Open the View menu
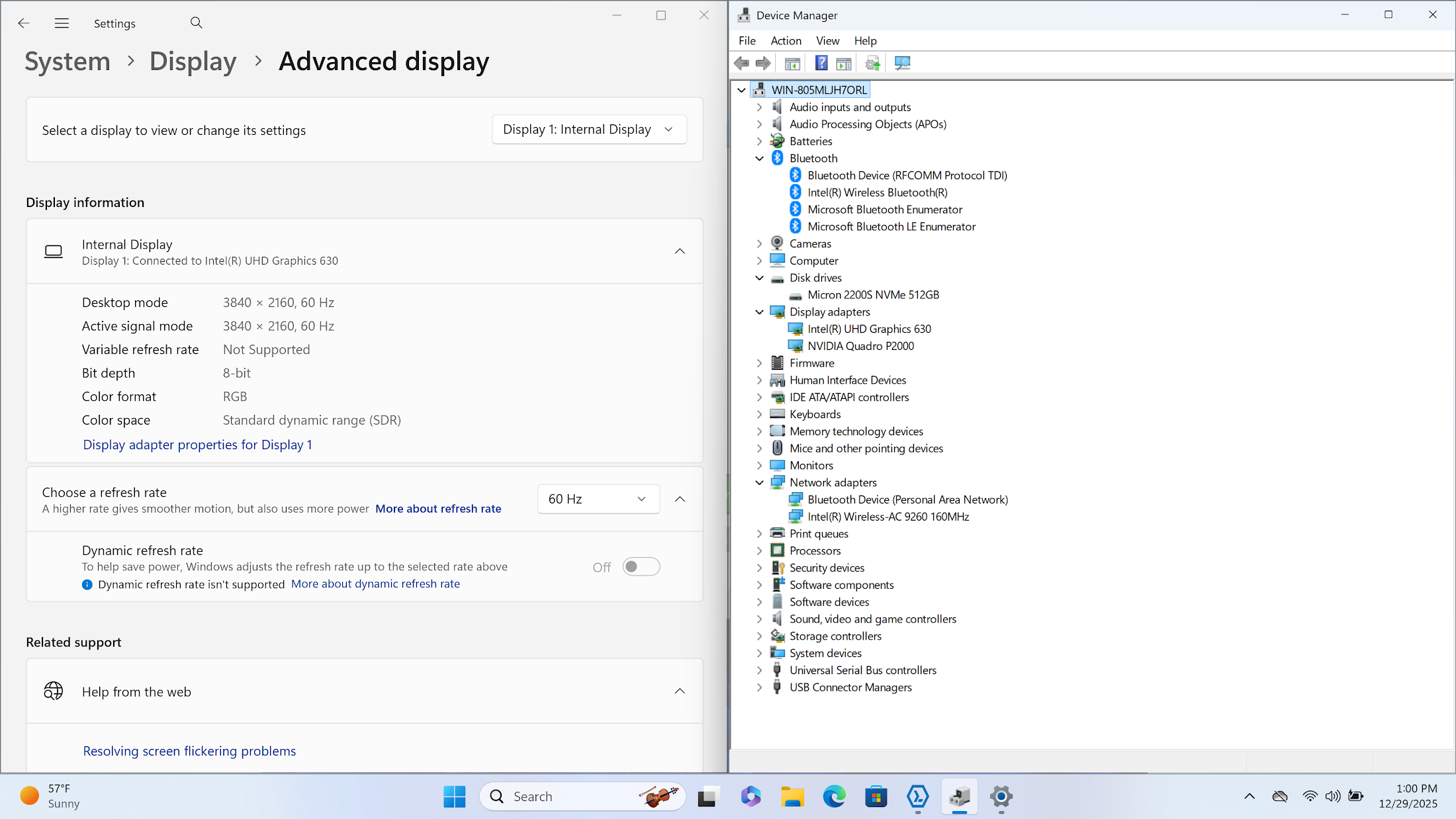The image size is (1456, 819). (827, 41)
